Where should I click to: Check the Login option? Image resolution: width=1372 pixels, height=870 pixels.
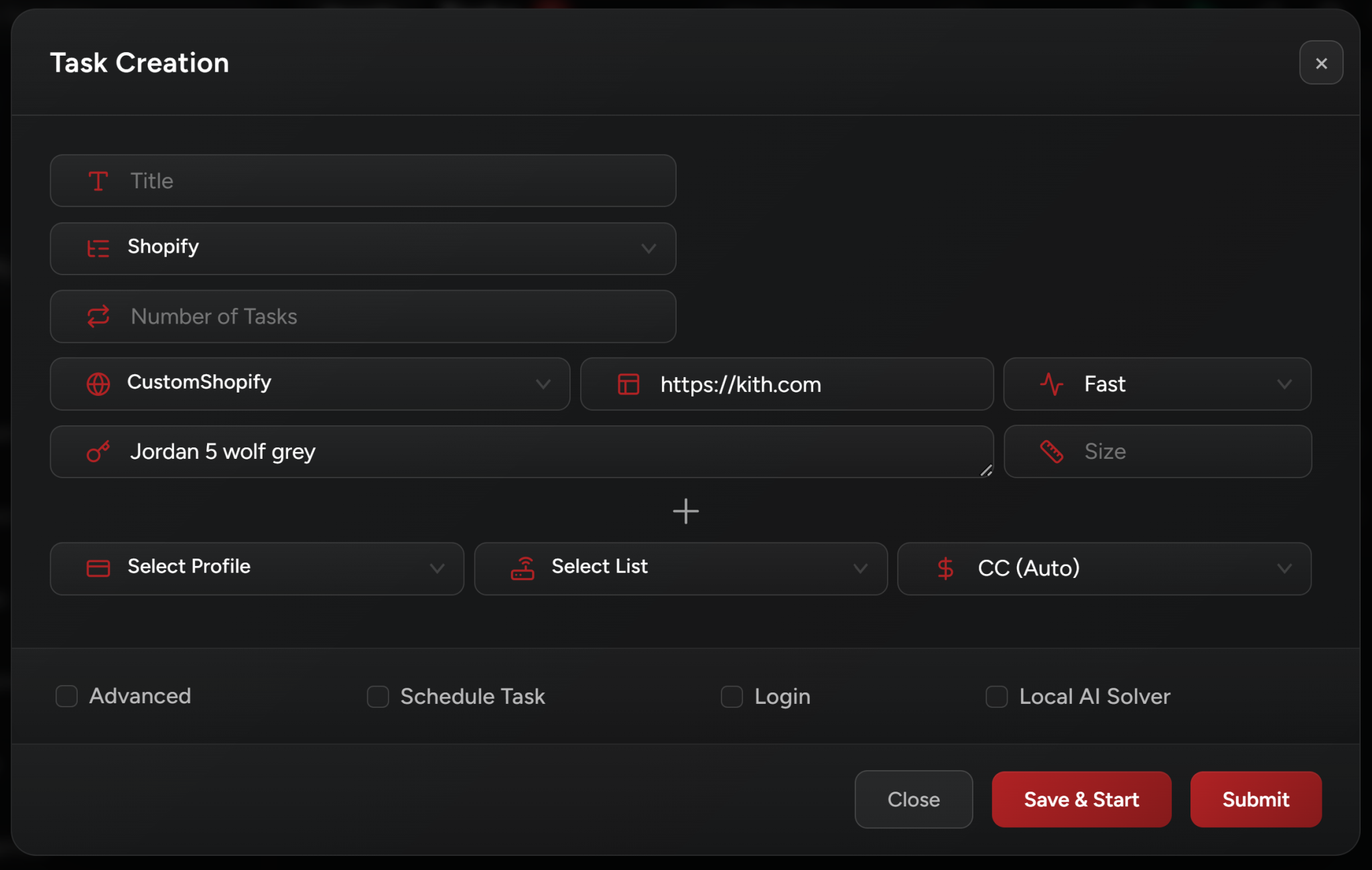click(732, 697)
